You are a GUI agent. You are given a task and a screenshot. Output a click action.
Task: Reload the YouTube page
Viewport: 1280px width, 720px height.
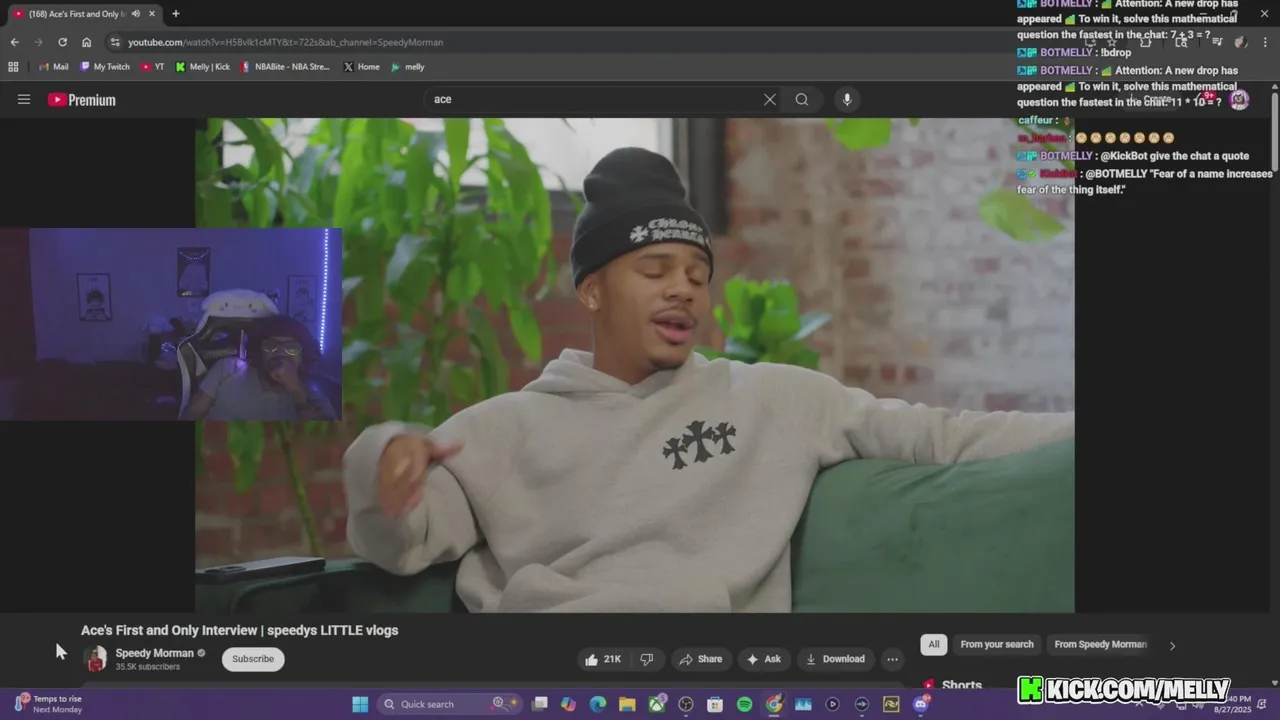point(62,42)
